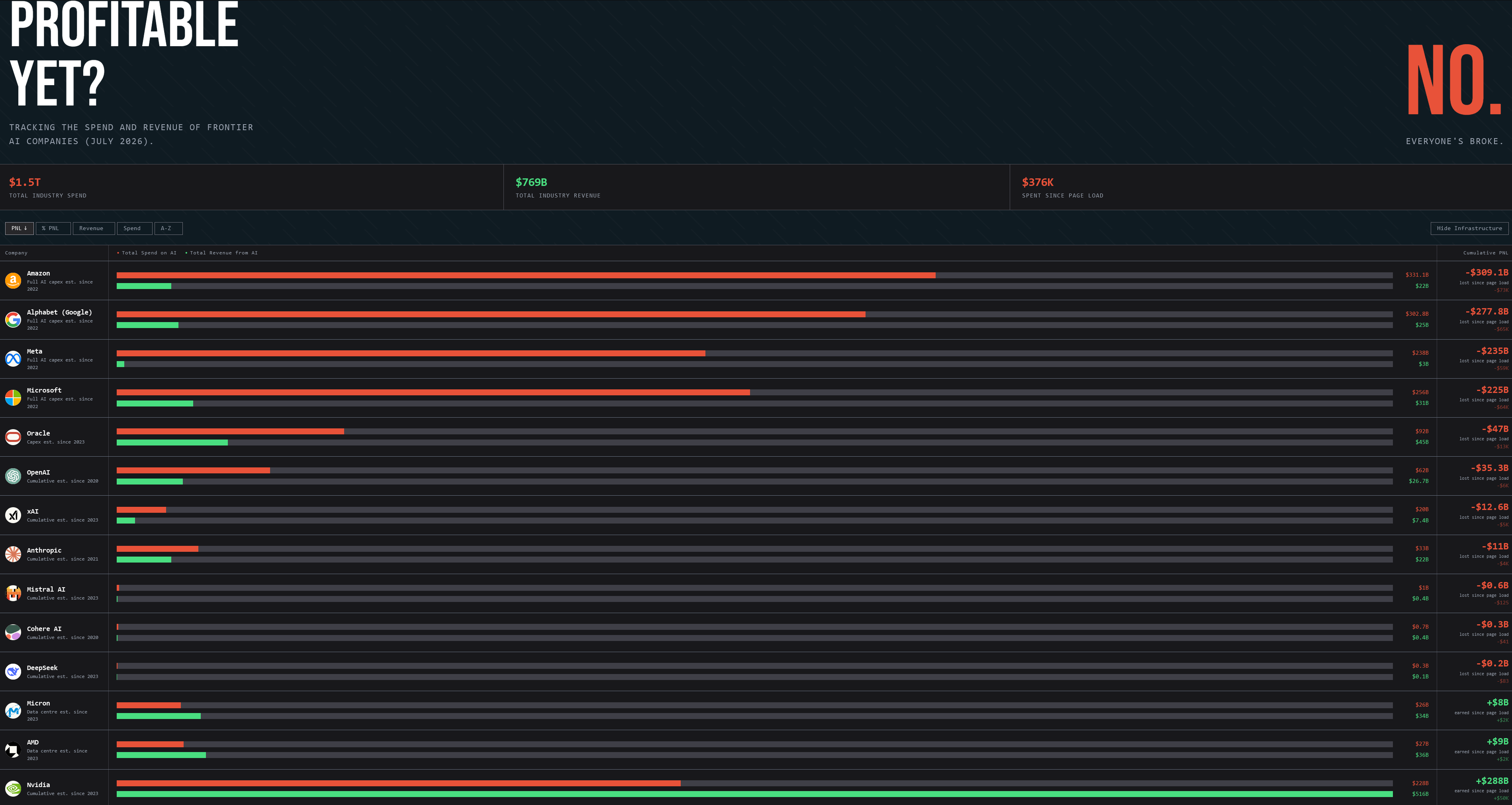
Task: Click Oracle's green revenue bar
Action: (172, 442)
